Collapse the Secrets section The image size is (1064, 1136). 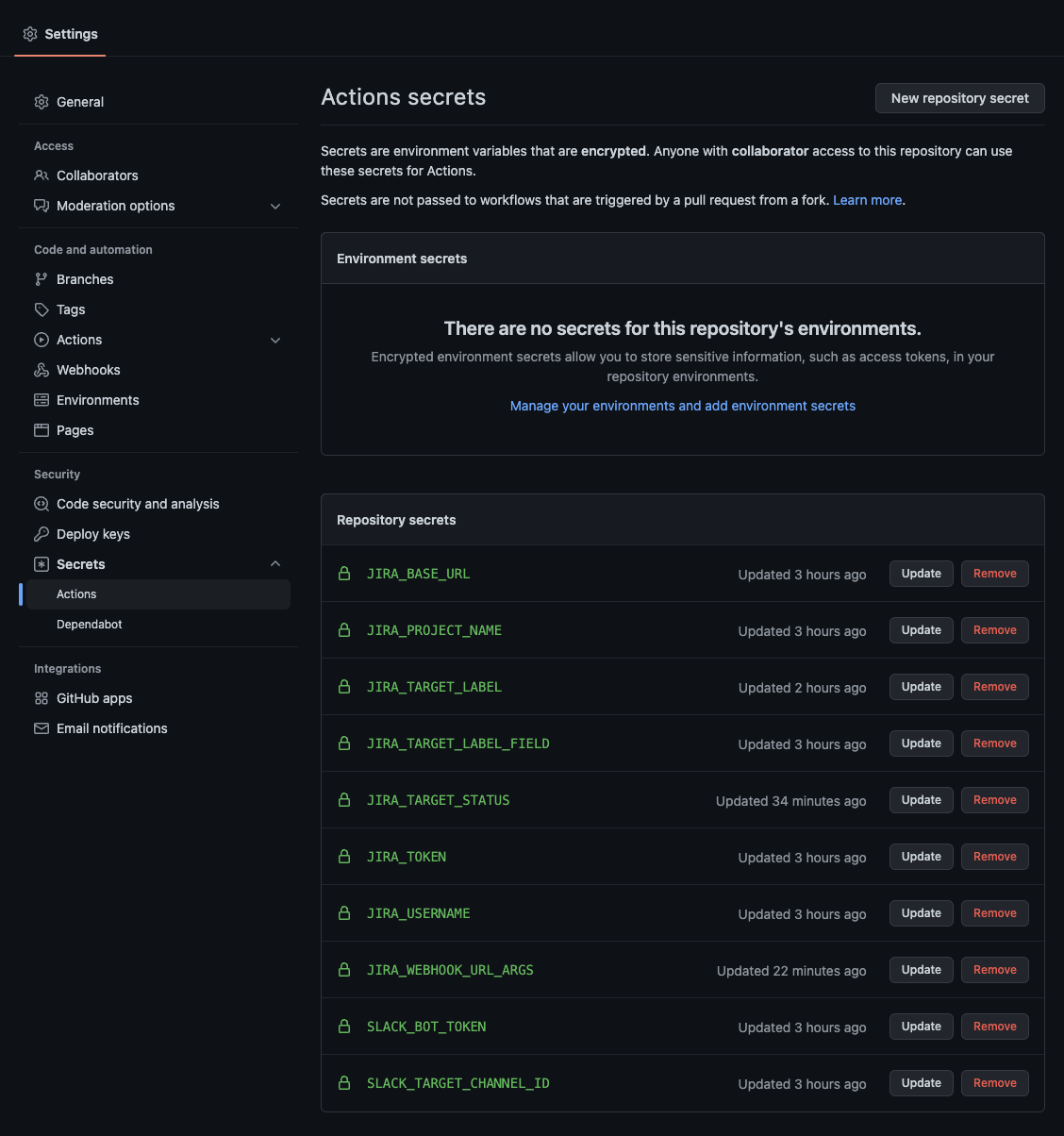(x=274, y=563)
